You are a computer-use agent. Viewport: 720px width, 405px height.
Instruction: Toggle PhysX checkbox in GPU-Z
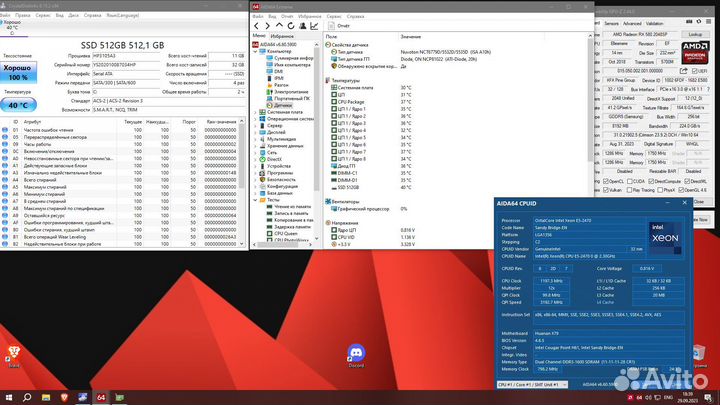pyautogui.click(x=660, y=190)
